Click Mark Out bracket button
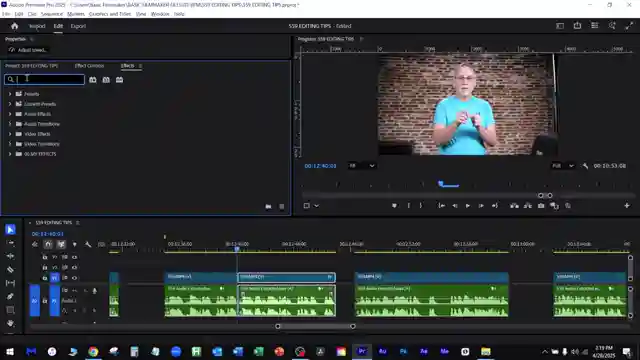 [421, 206]
